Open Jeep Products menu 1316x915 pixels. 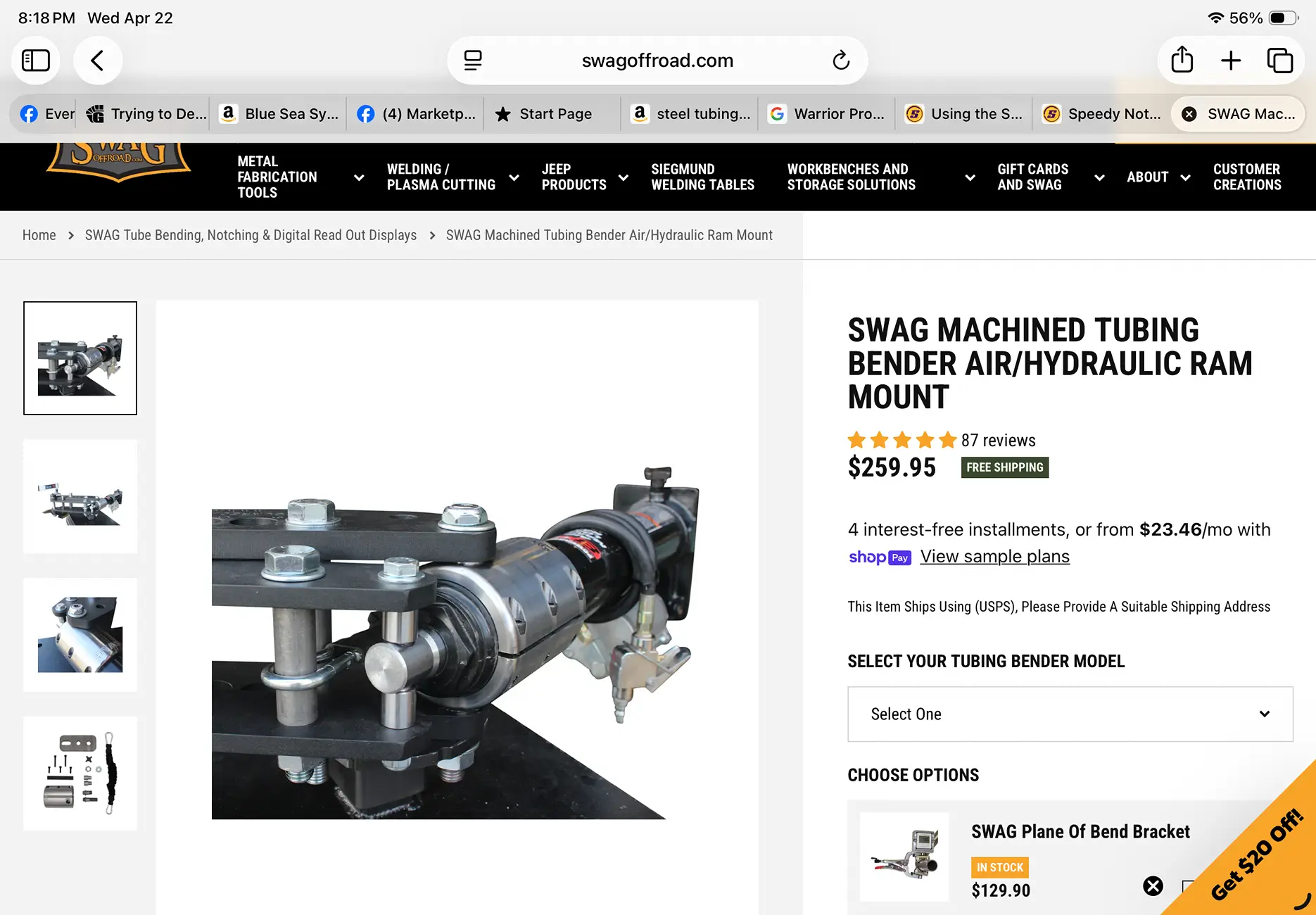tap(574, 177)
